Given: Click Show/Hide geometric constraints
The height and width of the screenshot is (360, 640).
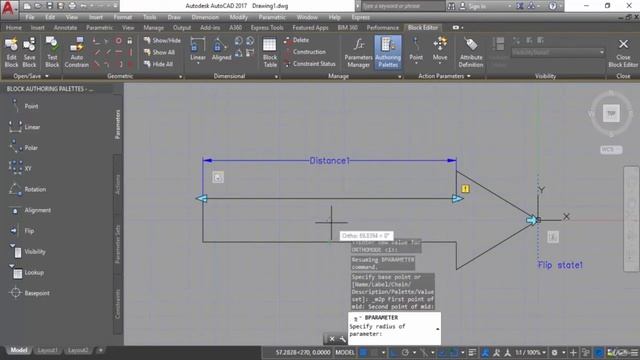Looking at the screenshot, I should point(162,40).
